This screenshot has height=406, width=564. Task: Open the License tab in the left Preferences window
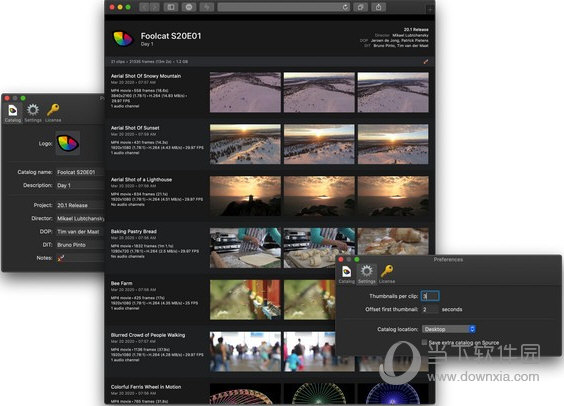coord(53,113)
